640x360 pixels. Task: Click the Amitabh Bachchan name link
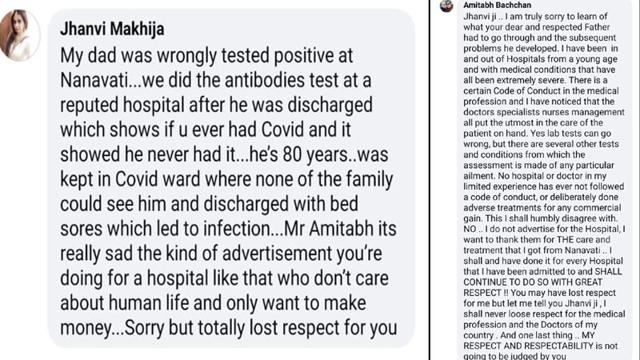click(x=497, y=5)
